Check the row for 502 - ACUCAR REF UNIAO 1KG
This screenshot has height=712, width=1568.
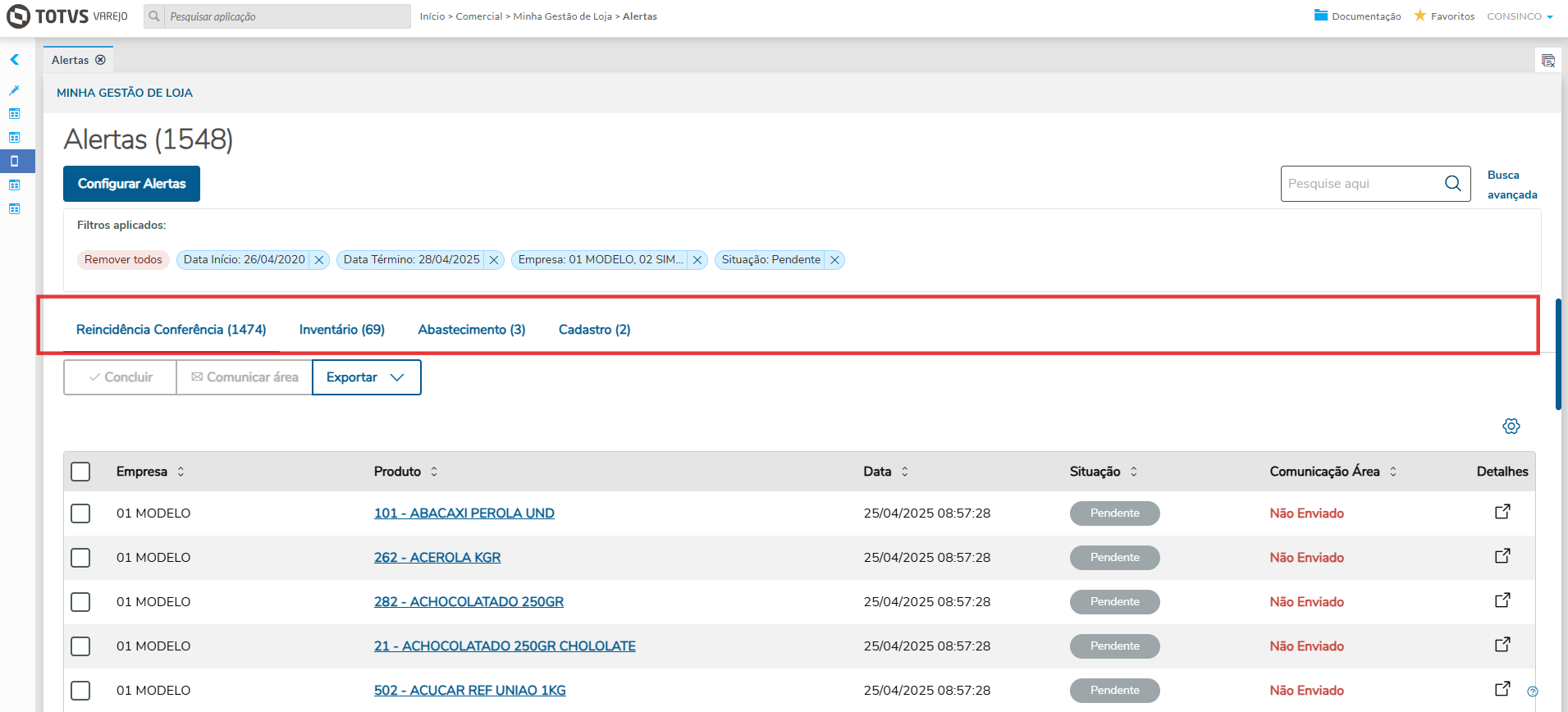pos(80,691)
